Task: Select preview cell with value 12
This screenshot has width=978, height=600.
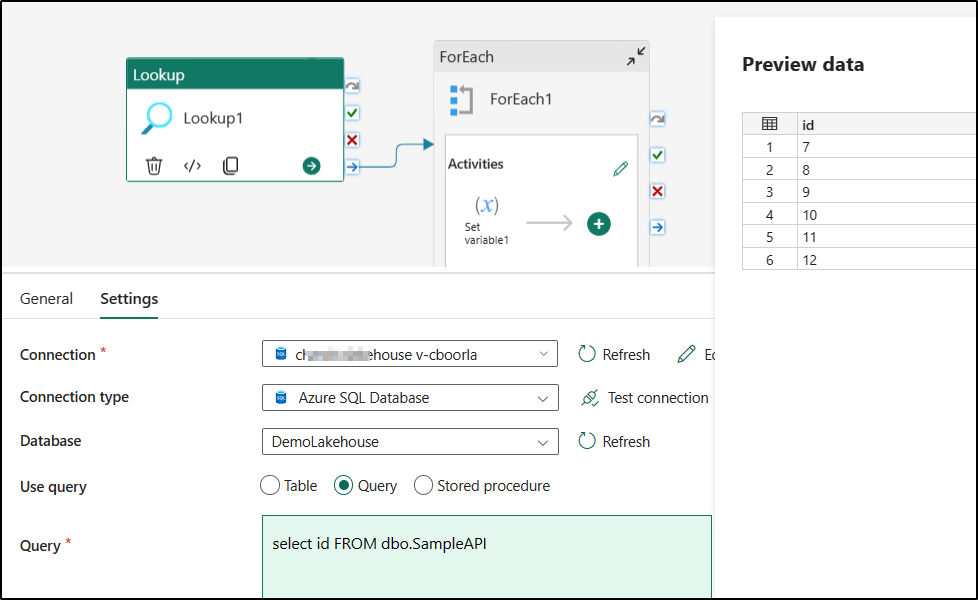Action: (886, 259)
